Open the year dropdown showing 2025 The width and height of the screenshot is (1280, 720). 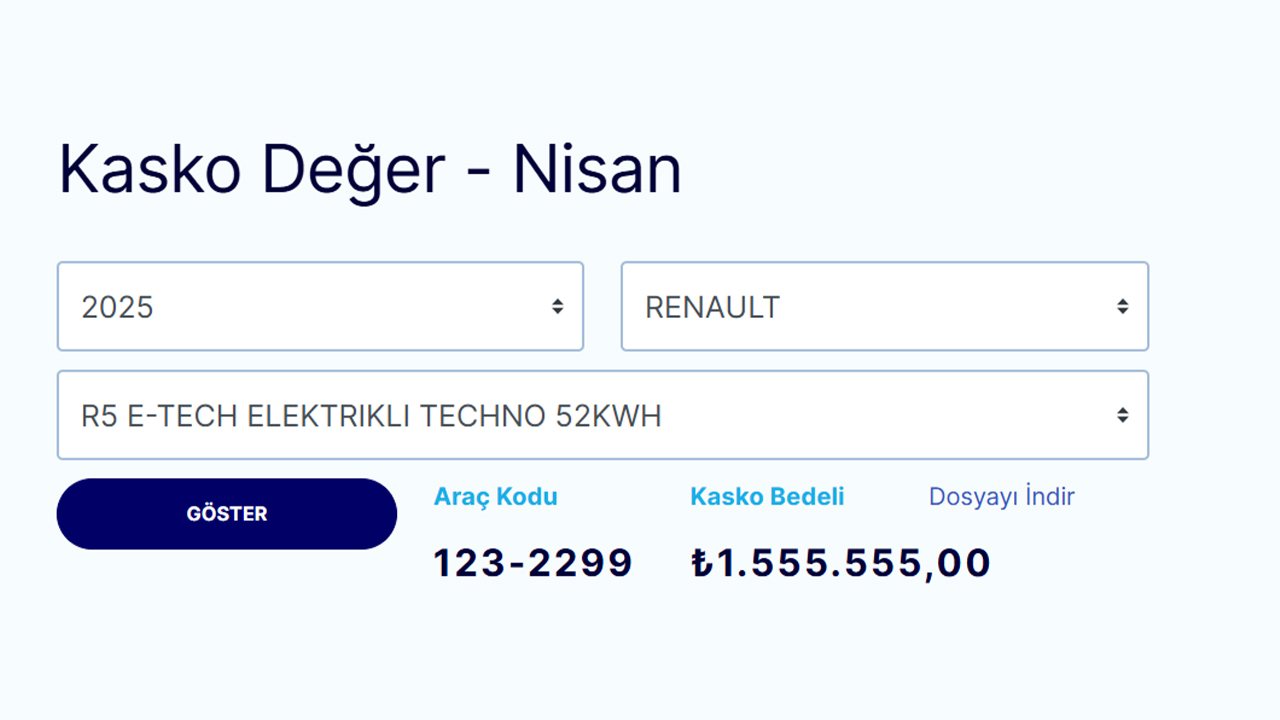click(x=320, y=306)
